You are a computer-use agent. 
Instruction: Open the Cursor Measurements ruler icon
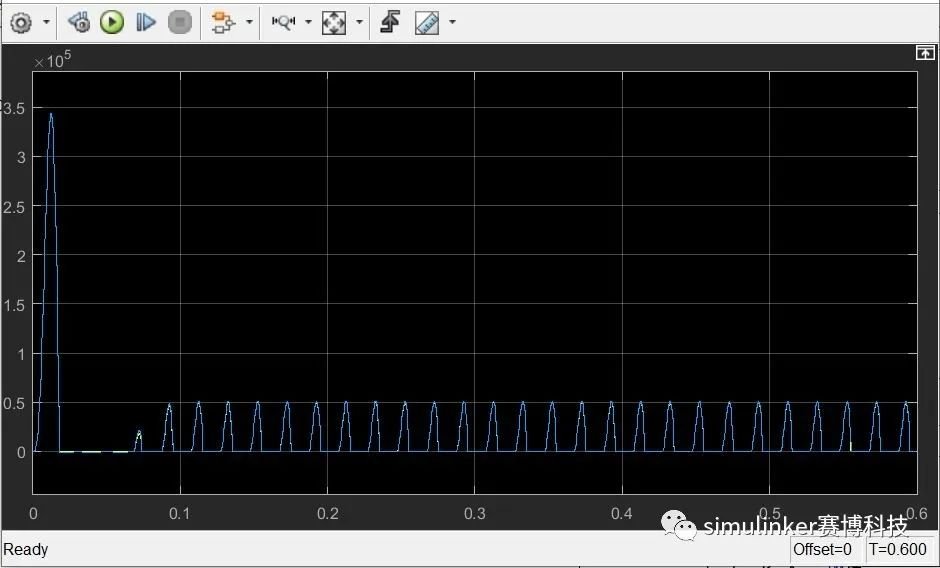tap(427, 23)
